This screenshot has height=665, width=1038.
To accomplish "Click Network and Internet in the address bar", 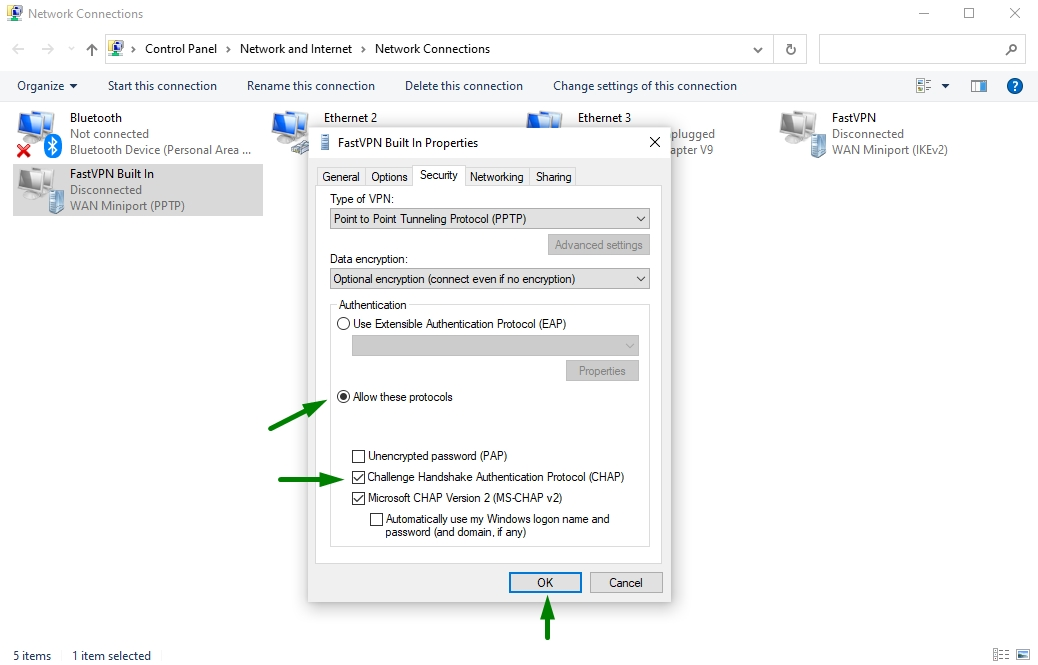I will click(x=296, y=49).
